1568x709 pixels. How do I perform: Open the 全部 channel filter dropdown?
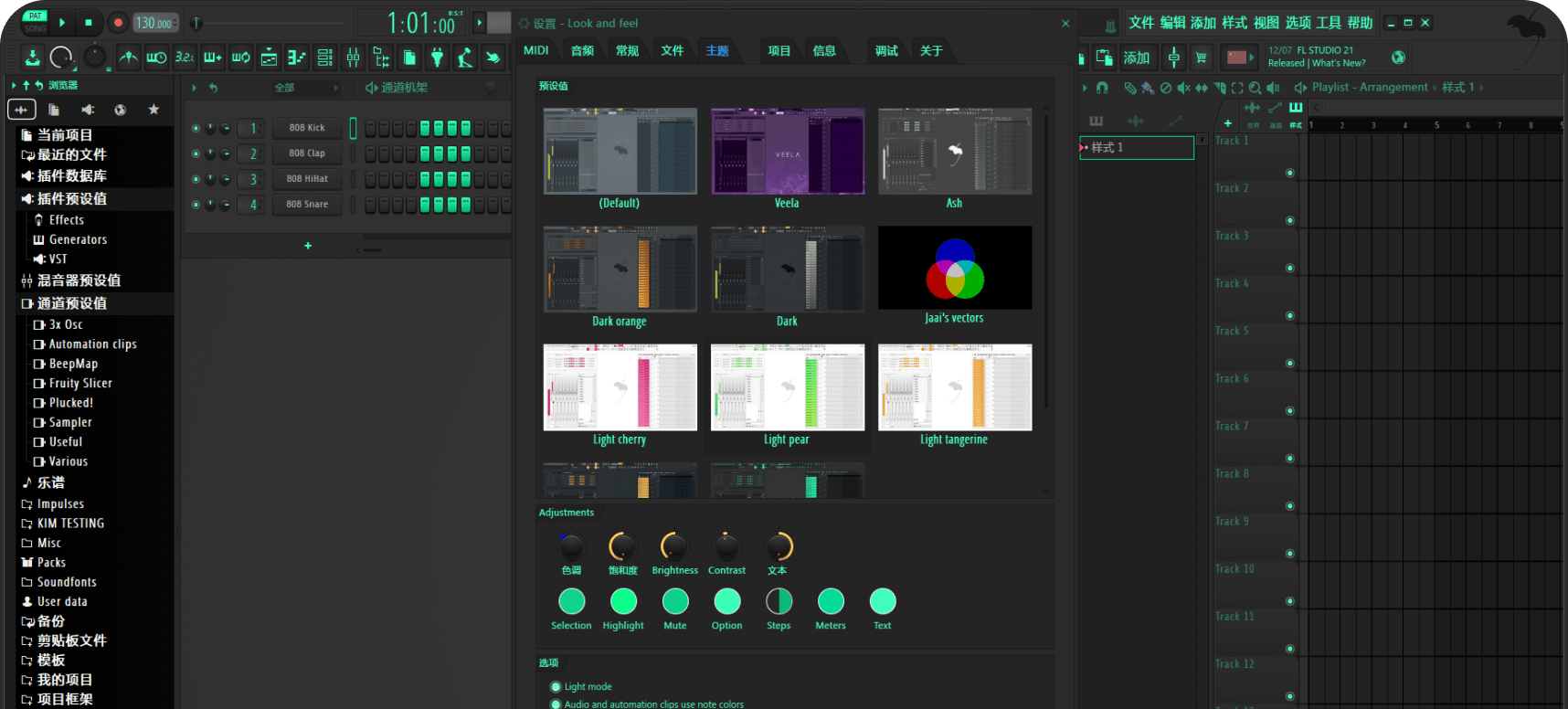(307, 88)
